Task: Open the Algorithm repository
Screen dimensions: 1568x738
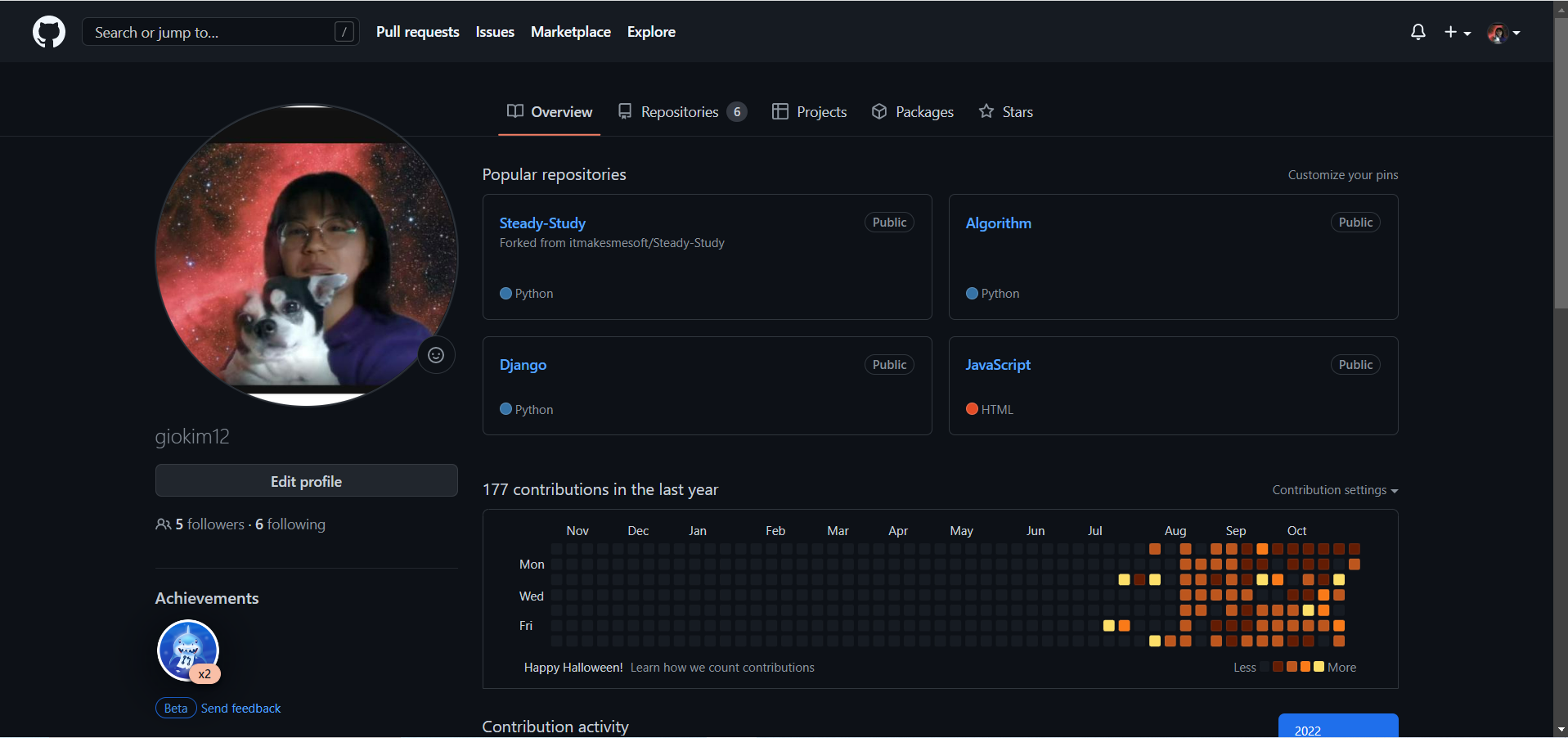Action: 998,223
